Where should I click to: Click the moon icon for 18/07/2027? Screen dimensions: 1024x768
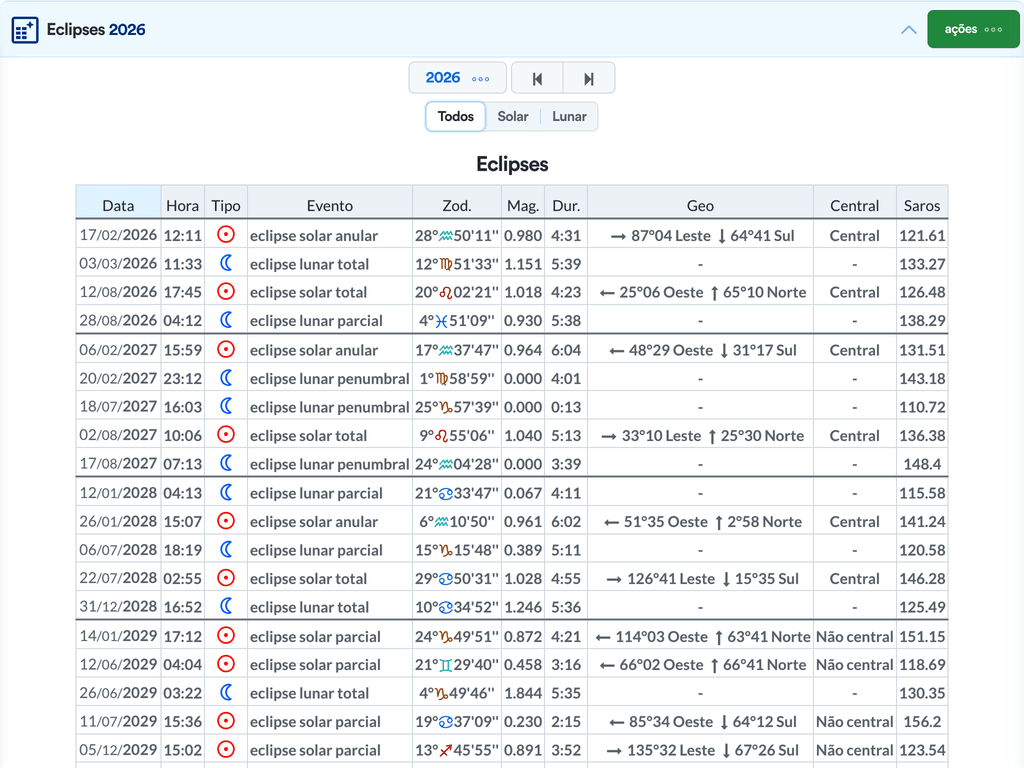pyautogui.click(x=226, y=406)
